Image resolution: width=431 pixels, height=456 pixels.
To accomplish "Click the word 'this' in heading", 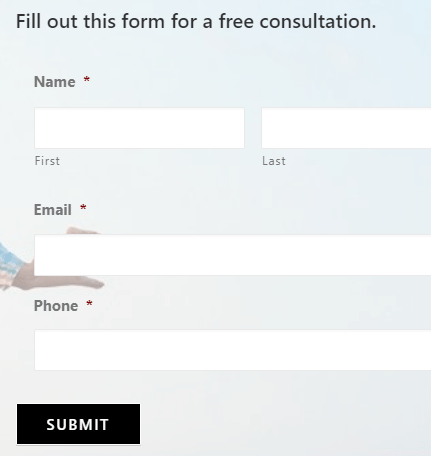I will [100, 21].
